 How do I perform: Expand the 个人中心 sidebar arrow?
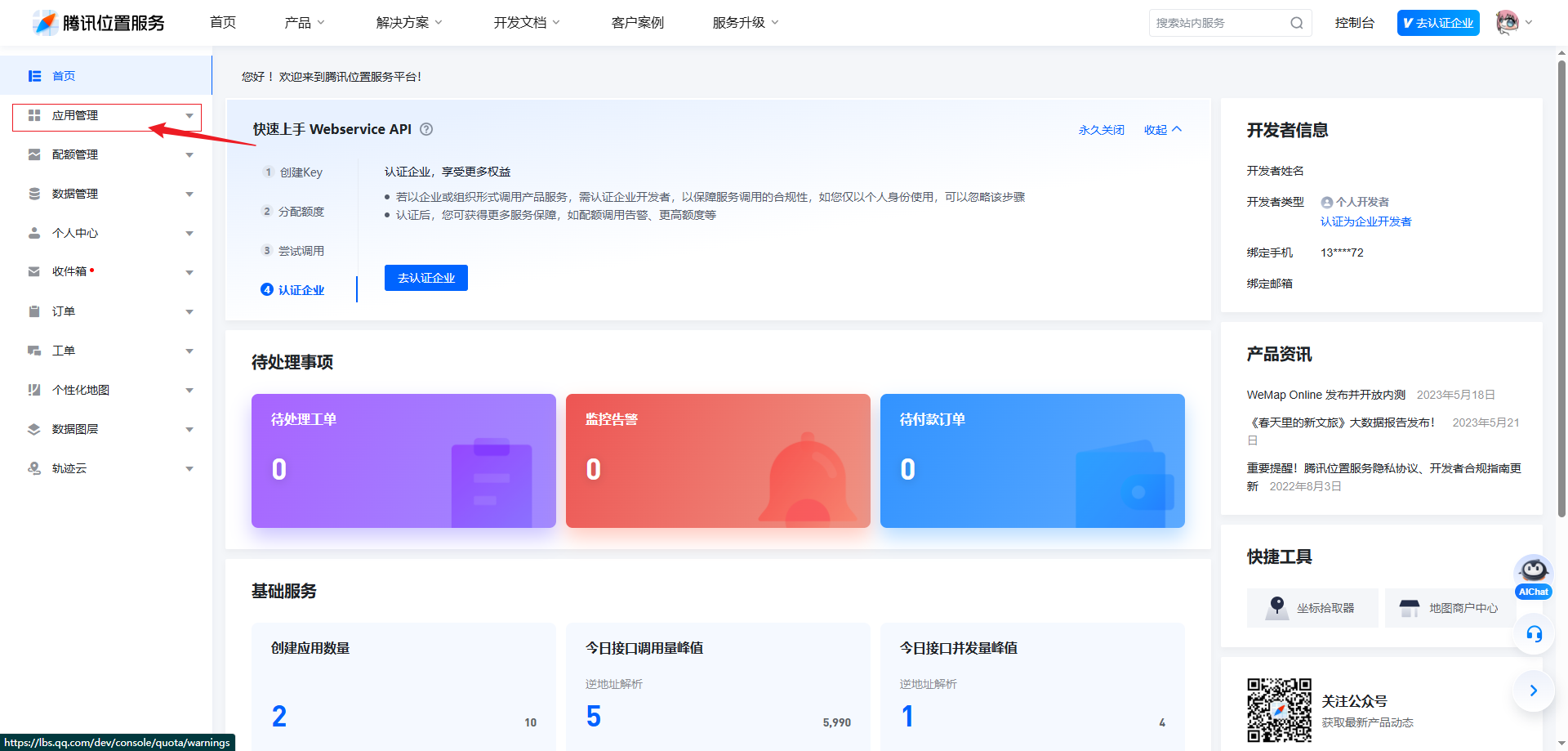click(x=189, y=234)
